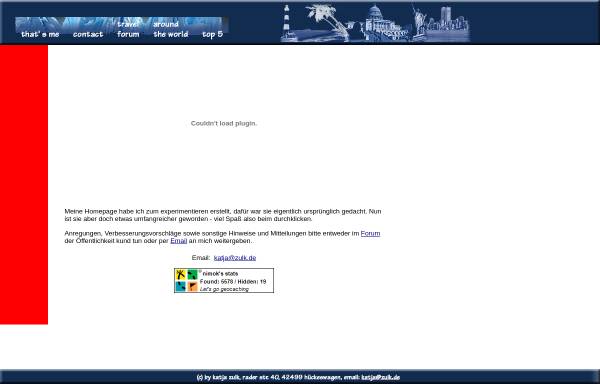Go to the contact page
Screen dimensions: 600x384
coord(88,34)
